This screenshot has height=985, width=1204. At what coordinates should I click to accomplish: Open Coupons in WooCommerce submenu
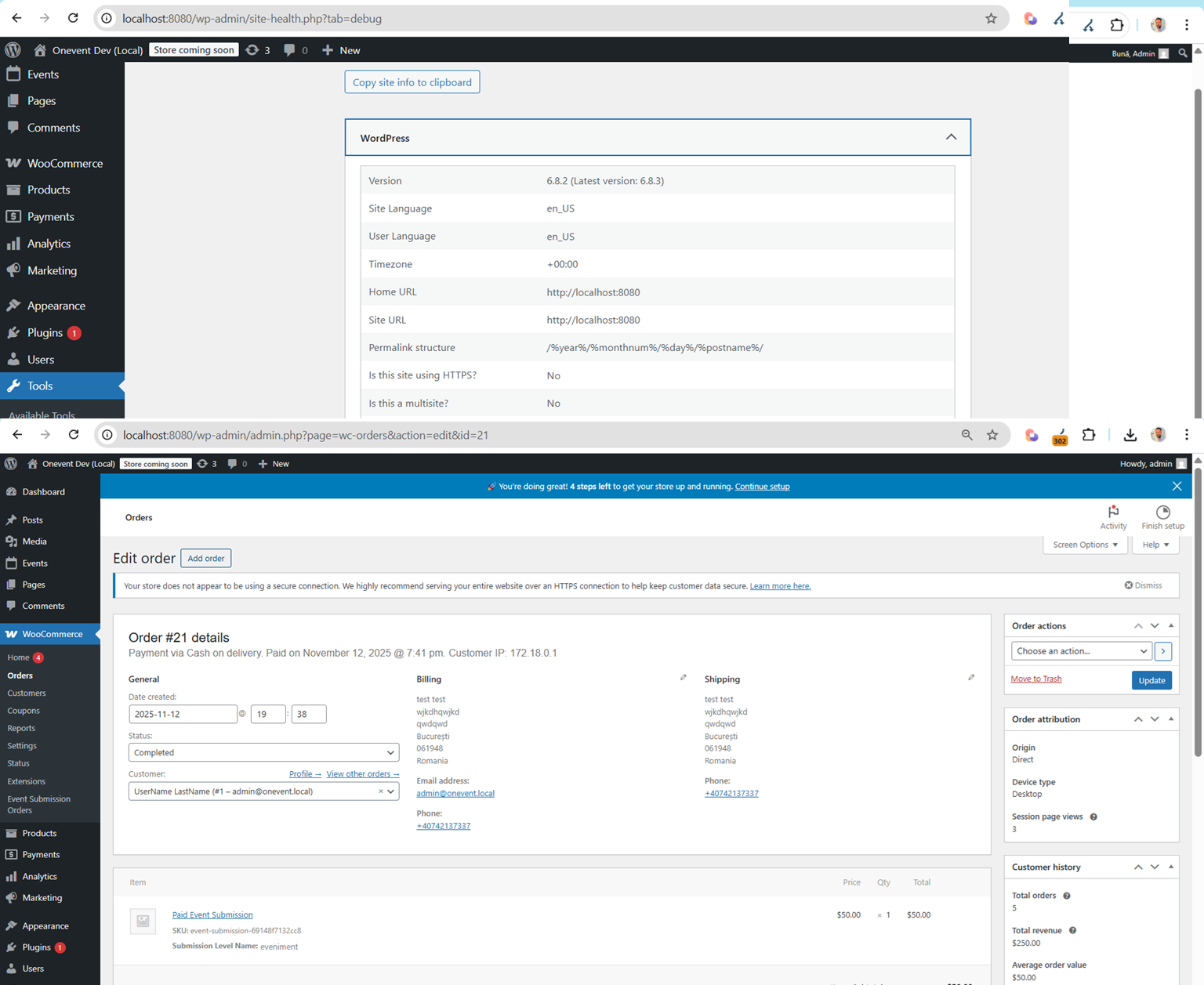coord(24,711)
